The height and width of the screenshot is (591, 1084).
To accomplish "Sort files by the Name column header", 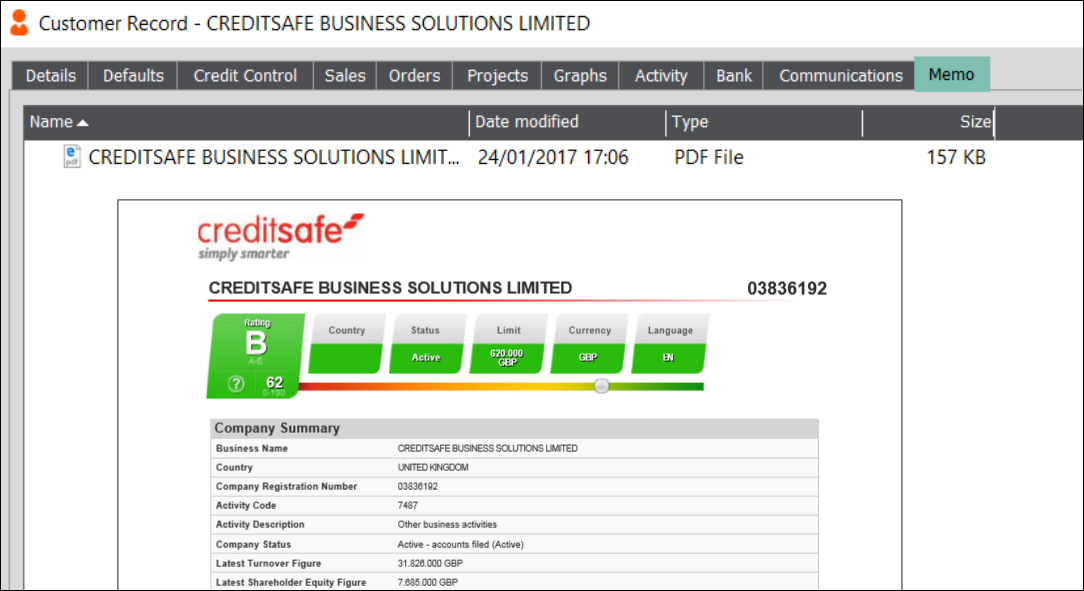I will pos(246,122).
